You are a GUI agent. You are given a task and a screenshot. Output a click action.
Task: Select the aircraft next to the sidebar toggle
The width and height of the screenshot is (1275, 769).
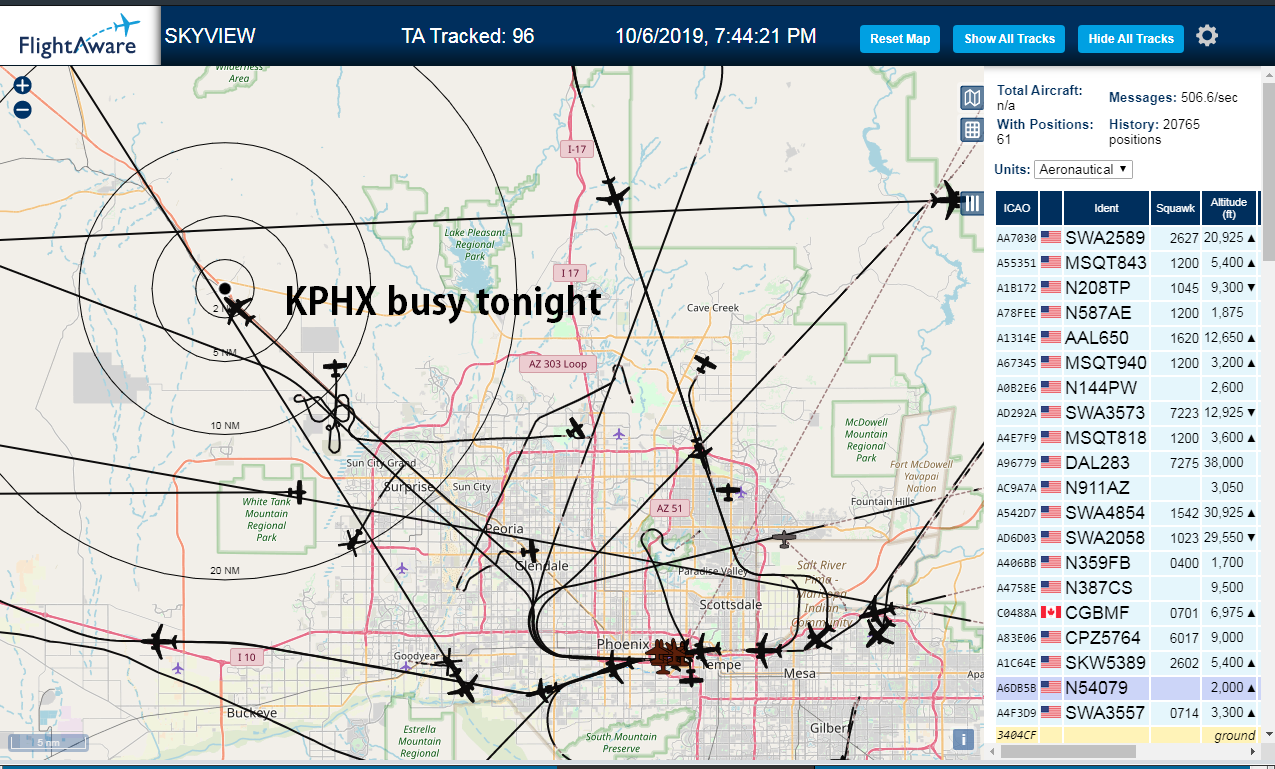pyautogui.click(x=946, y=199)
